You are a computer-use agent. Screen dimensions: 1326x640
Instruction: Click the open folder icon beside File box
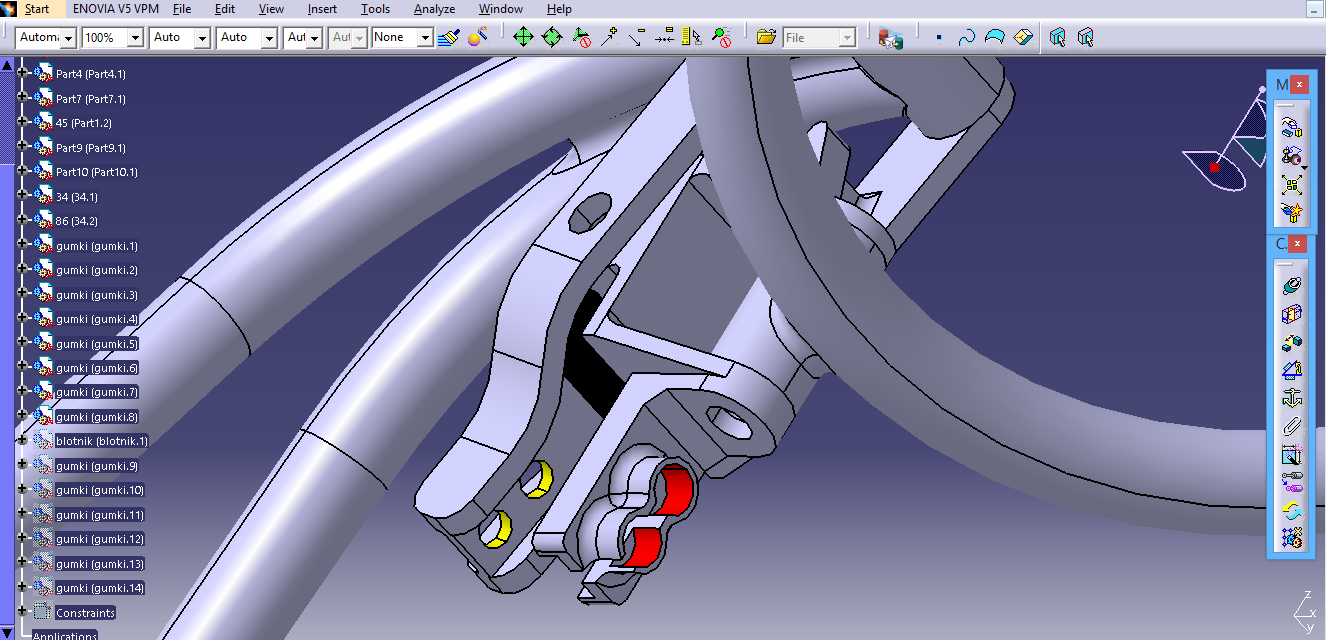coord(767,37)
